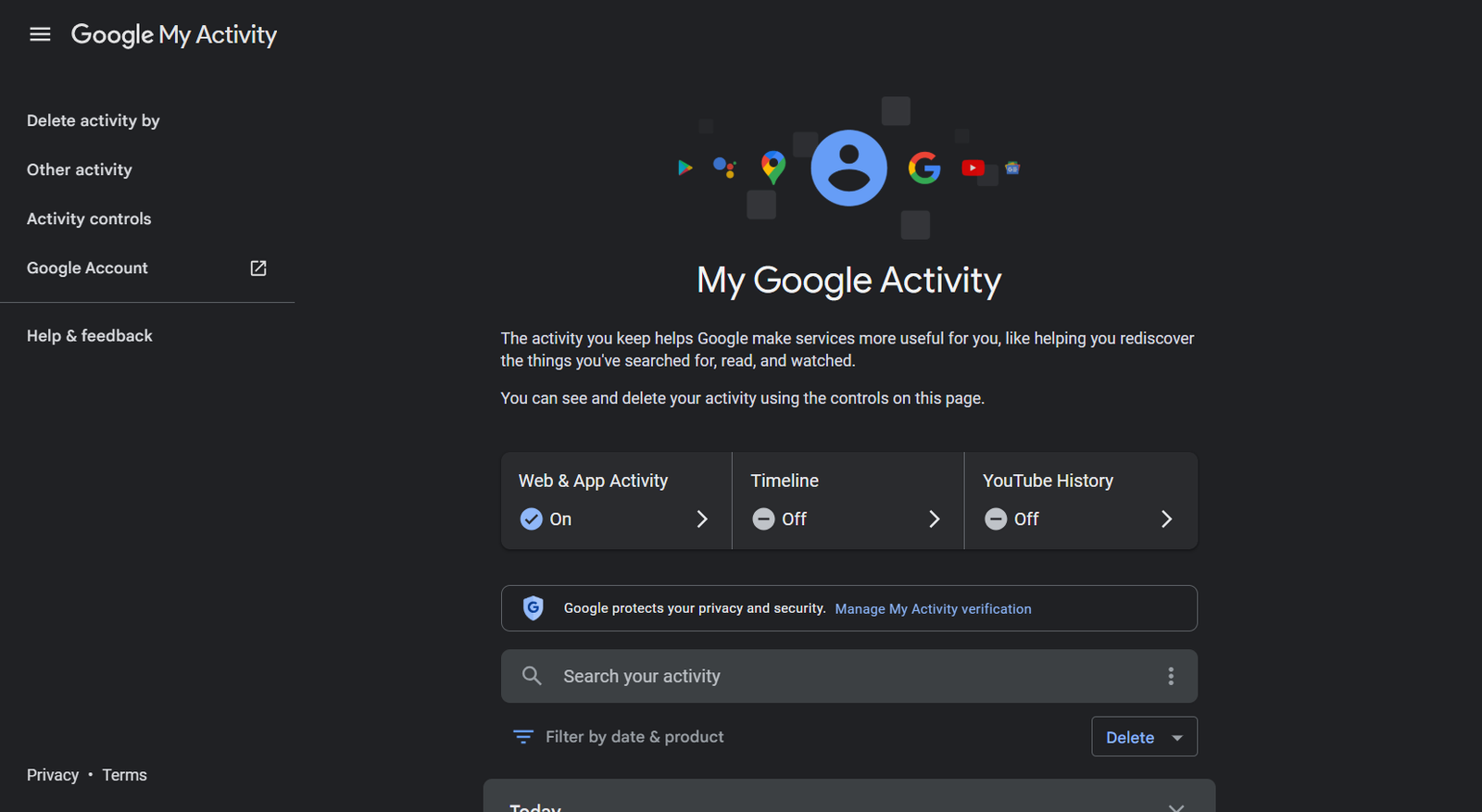Click the YouTube logo icon

(x=973, y=168)
